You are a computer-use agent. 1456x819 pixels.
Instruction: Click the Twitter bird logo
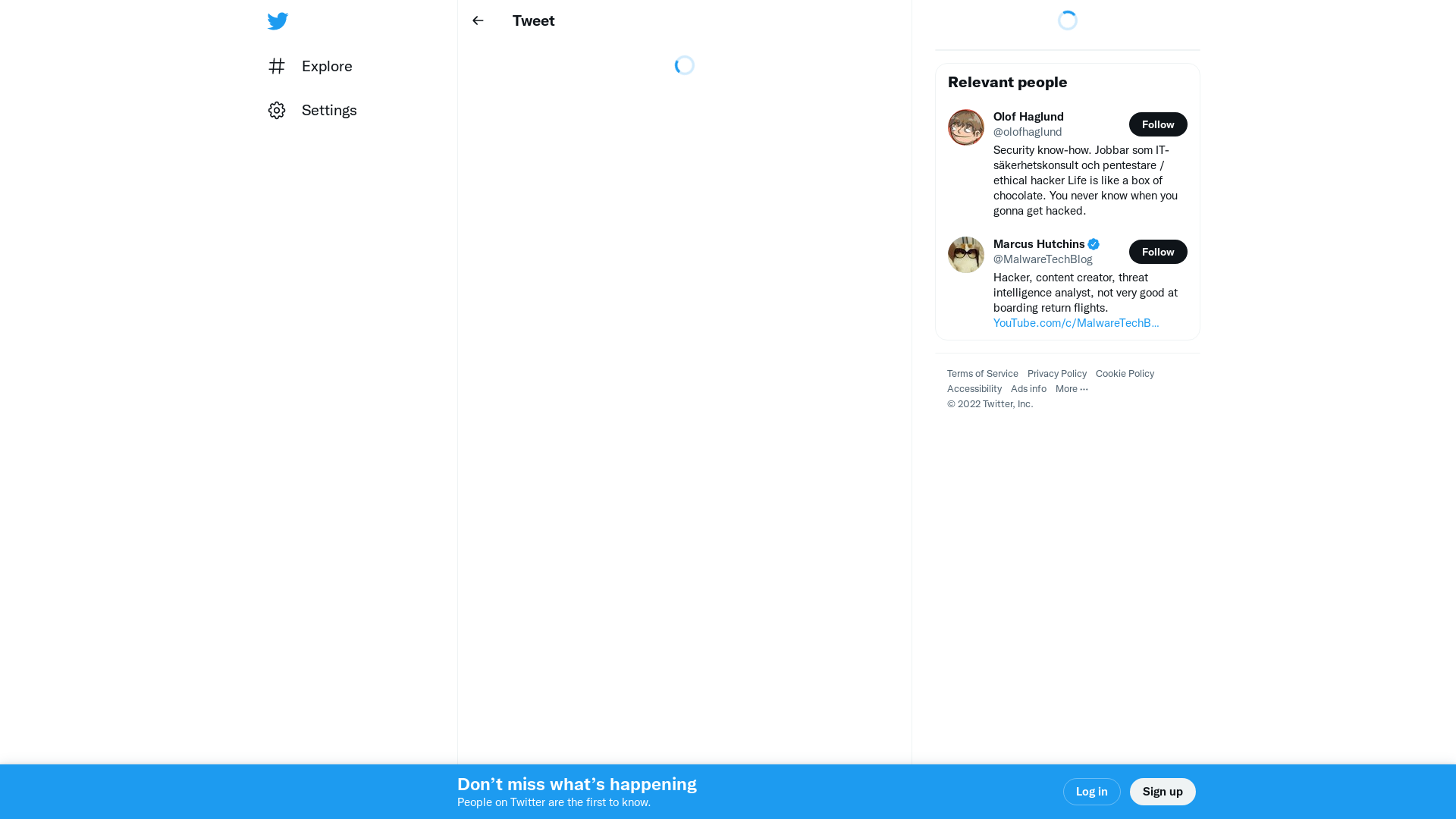point(278,21)
